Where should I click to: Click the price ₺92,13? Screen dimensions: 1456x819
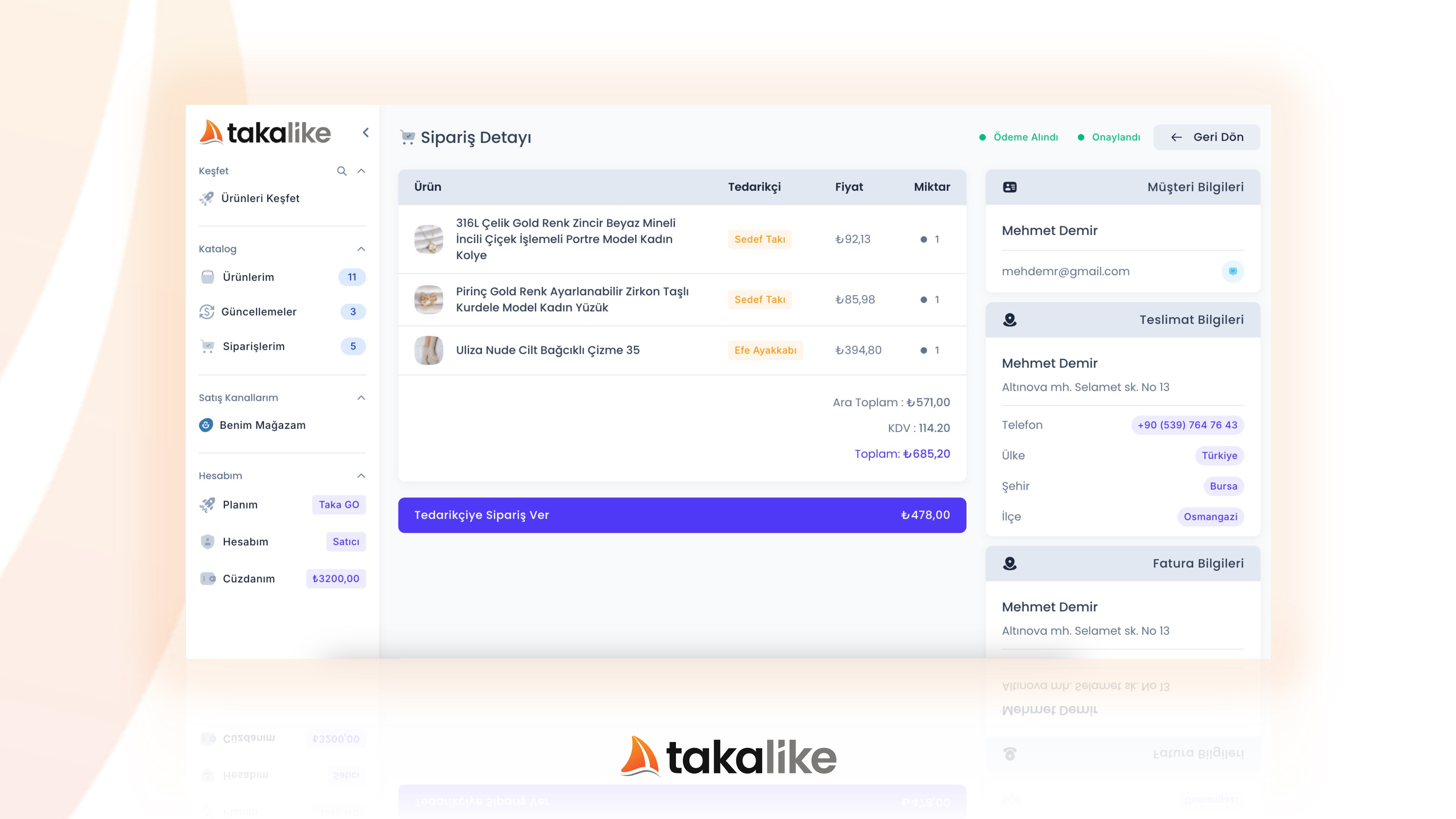click(x=853, y=239)
